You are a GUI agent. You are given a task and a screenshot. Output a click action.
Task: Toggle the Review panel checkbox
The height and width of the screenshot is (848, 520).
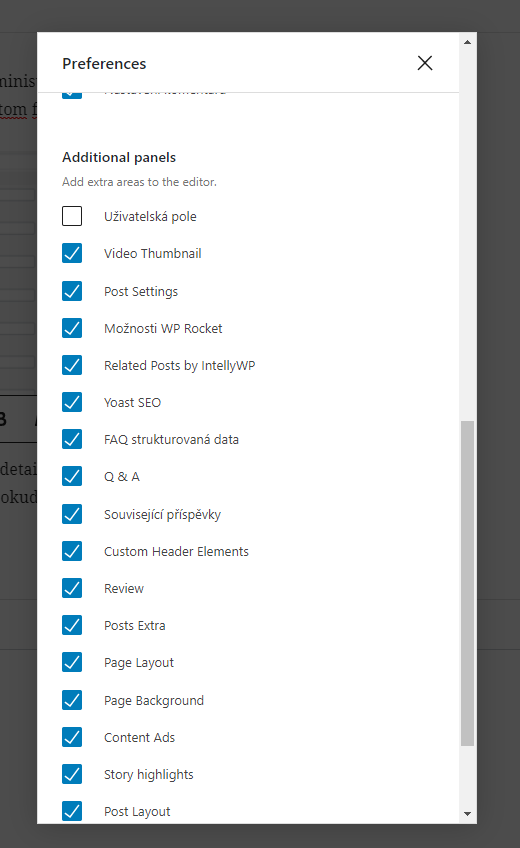[72, 588]
